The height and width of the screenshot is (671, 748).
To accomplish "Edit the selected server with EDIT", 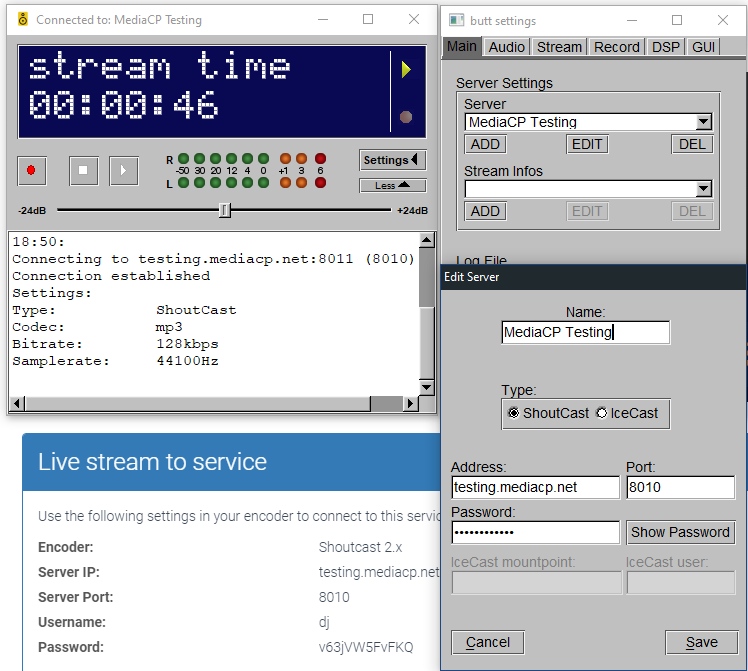I will 587,144.
